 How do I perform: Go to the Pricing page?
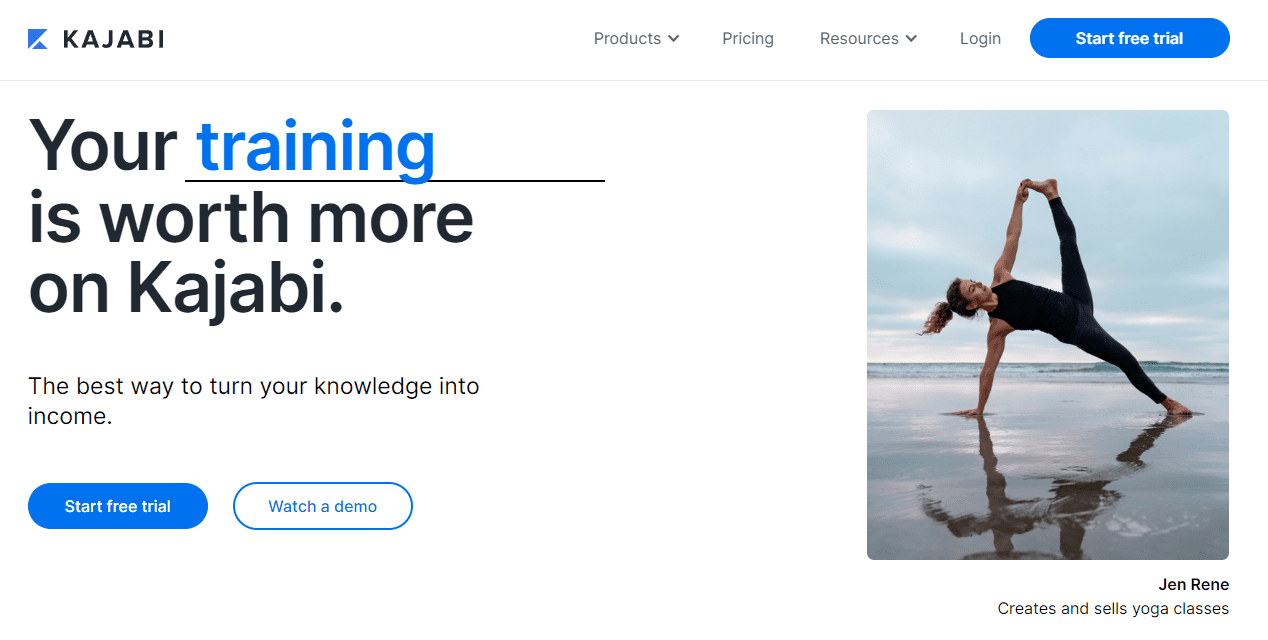tap(748, 38)
